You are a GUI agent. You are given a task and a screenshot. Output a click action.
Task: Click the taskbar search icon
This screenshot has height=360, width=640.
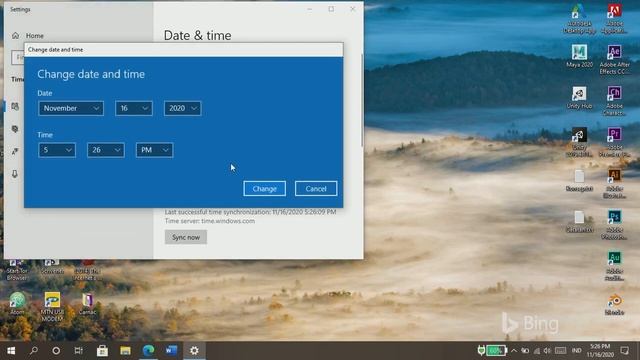tap(33, 351)
